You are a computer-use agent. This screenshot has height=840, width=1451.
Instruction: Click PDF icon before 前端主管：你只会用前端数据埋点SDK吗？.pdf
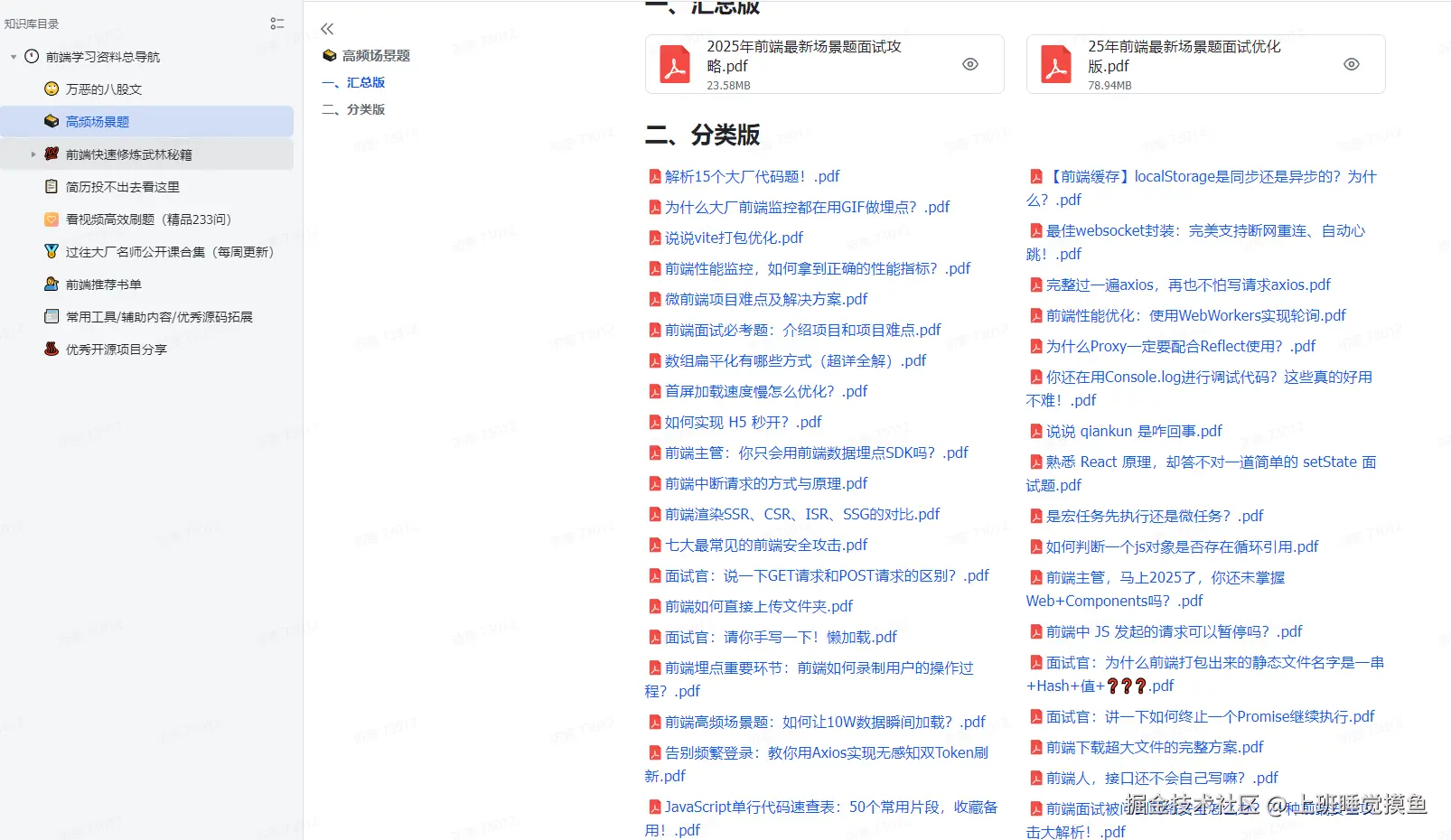(x=655, y=453)
